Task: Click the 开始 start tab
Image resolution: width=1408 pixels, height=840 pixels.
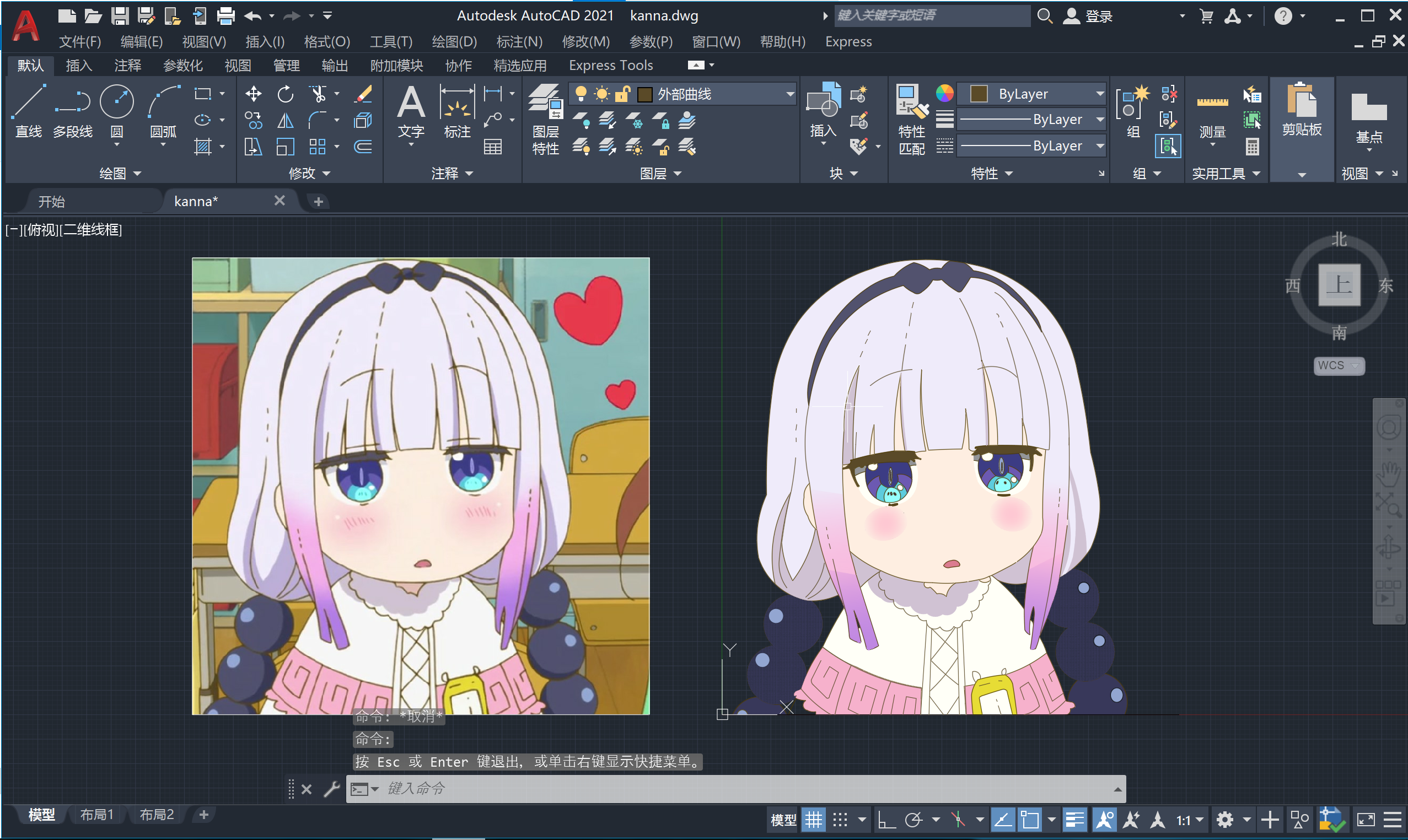Action: (x=51, y=202)
